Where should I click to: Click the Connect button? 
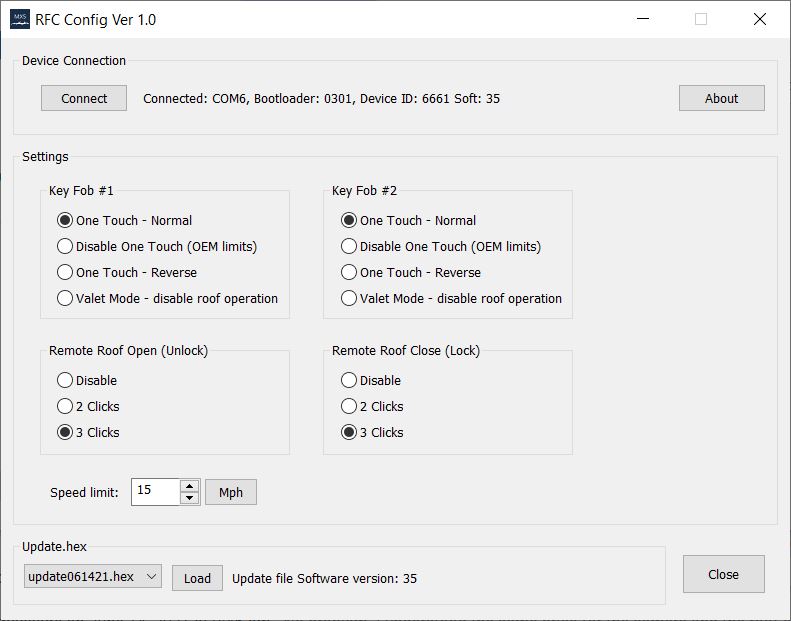pyautogui.click(x=84, y=98)
